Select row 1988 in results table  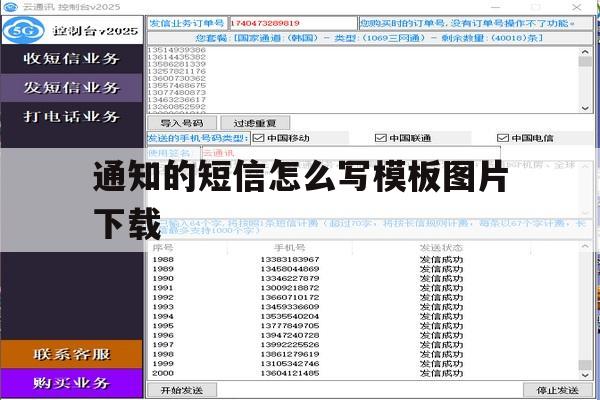[363, 260]
